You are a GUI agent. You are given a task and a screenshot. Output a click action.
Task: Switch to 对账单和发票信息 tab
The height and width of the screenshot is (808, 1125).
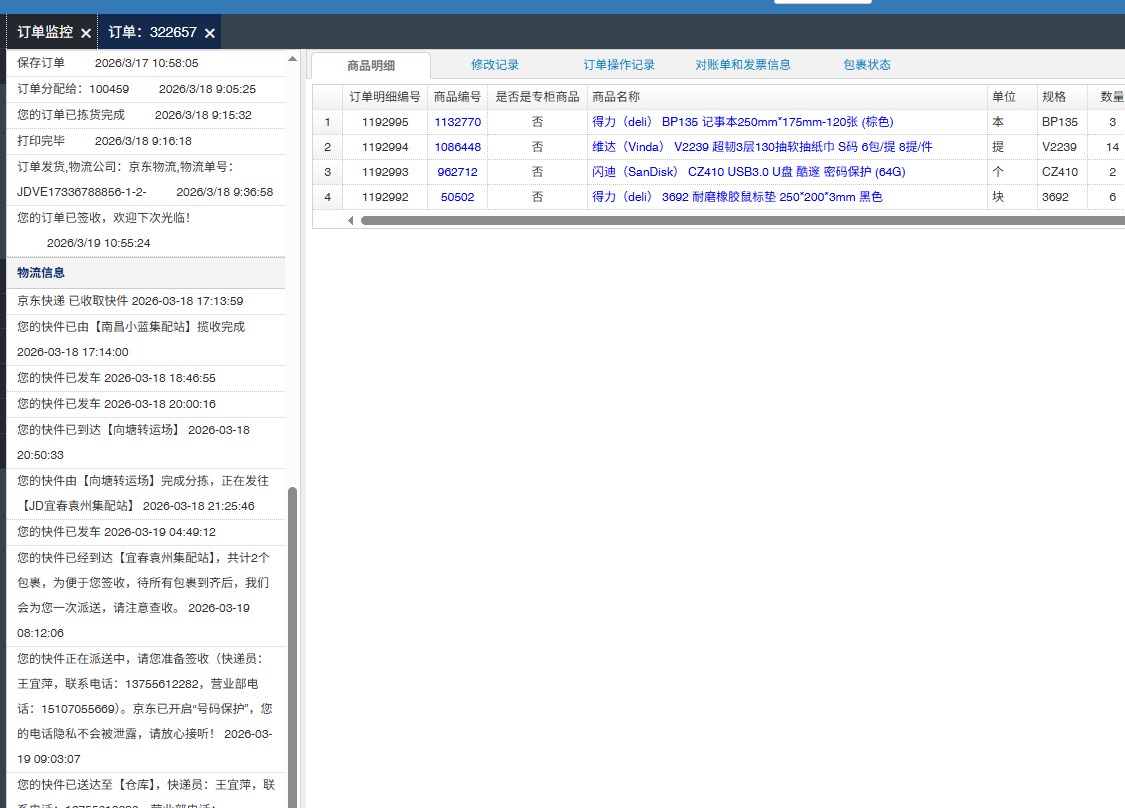click(x=743, y=65)
